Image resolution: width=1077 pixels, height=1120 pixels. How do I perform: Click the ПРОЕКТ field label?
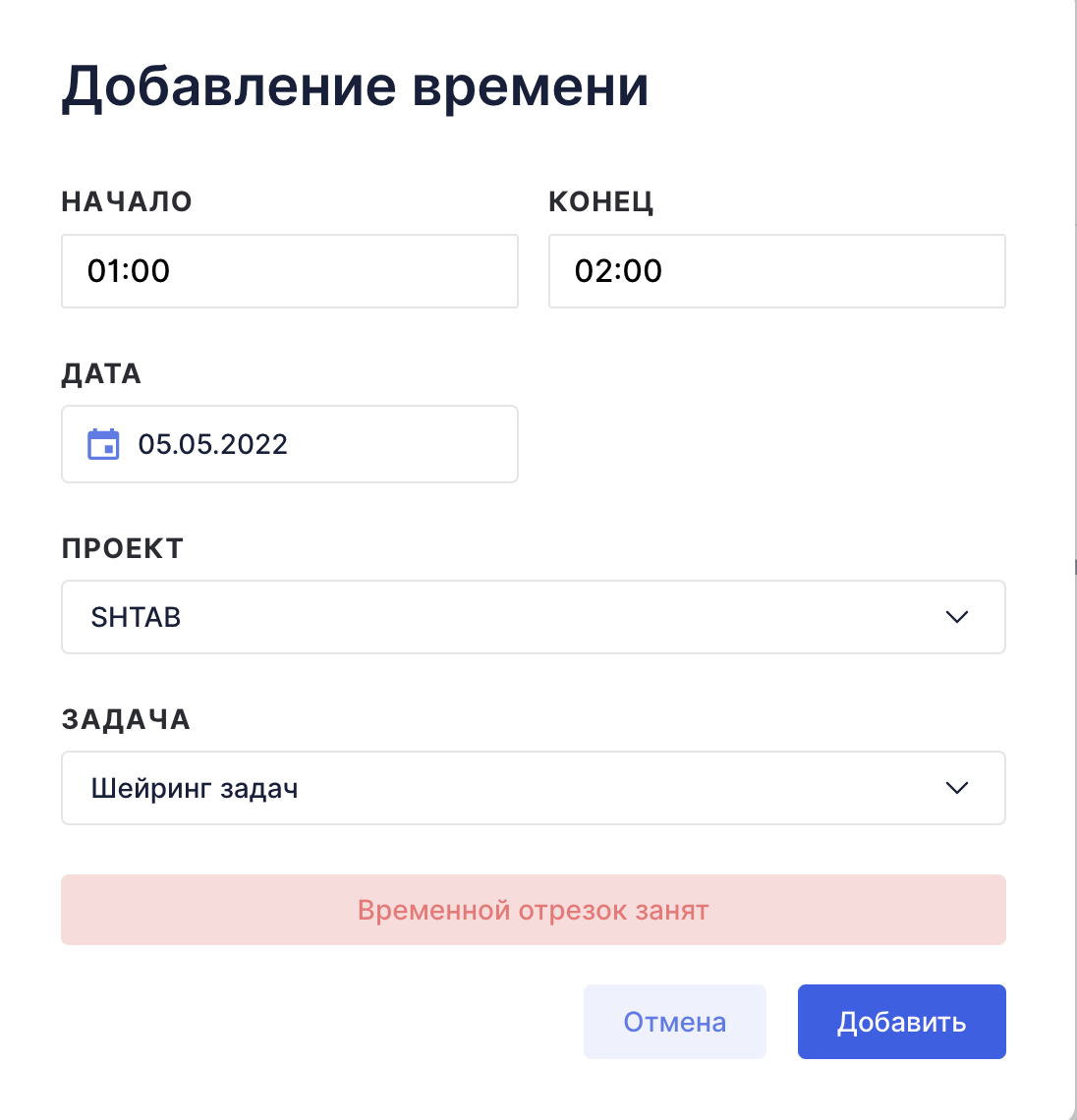(122, 548)
